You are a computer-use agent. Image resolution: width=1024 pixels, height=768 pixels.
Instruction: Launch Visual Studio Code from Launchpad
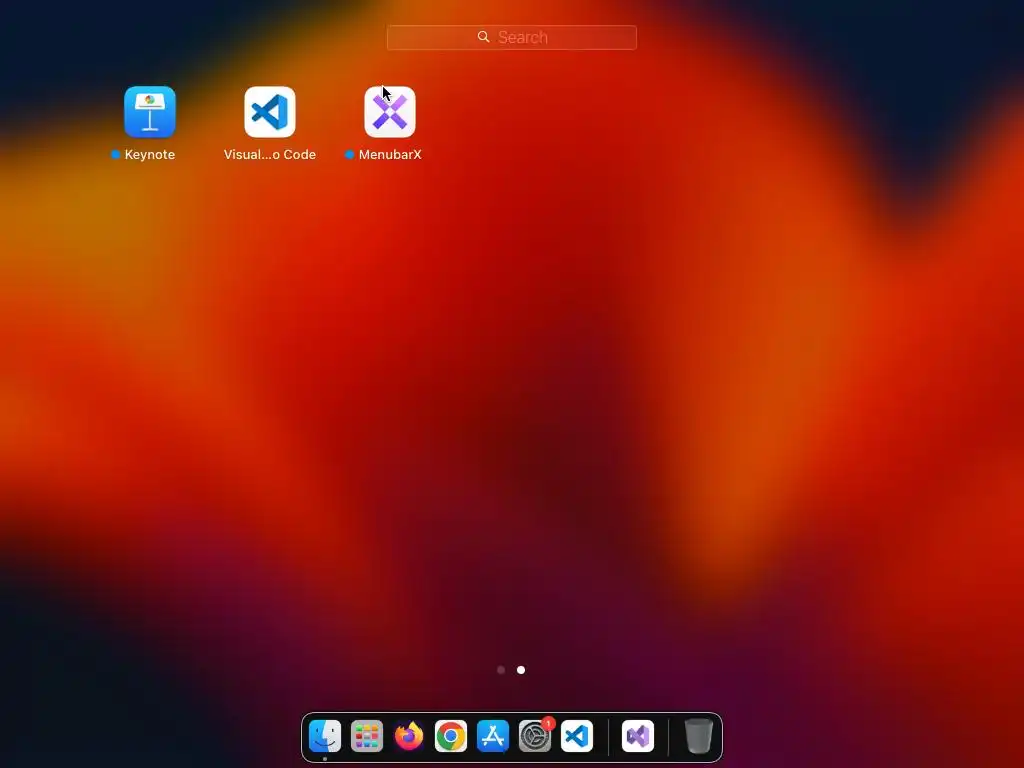pos(270,112)
